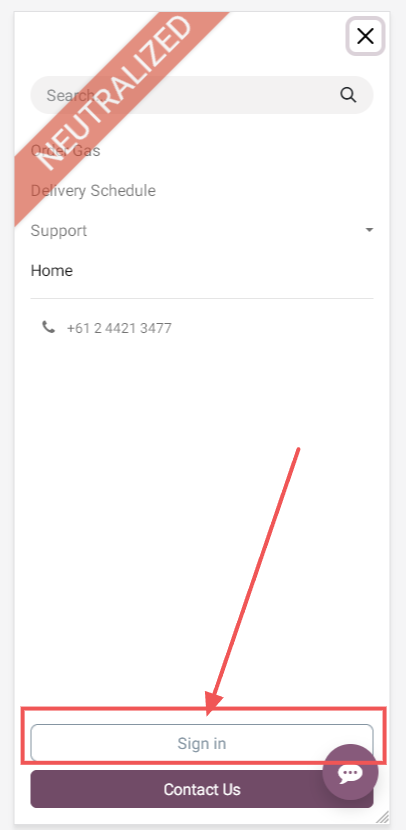Open the Support menu item
The height and width of the screenshot is (830, 406).
[59, 231]
